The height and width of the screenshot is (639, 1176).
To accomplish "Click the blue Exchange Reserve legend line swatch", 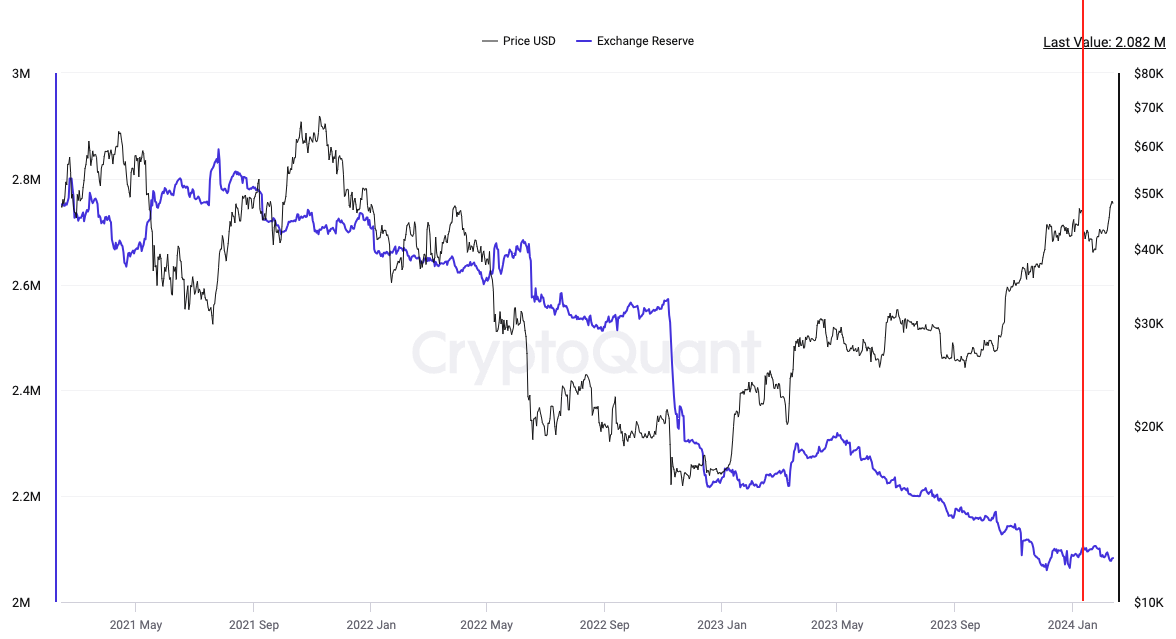I will (x=582, y=41).
